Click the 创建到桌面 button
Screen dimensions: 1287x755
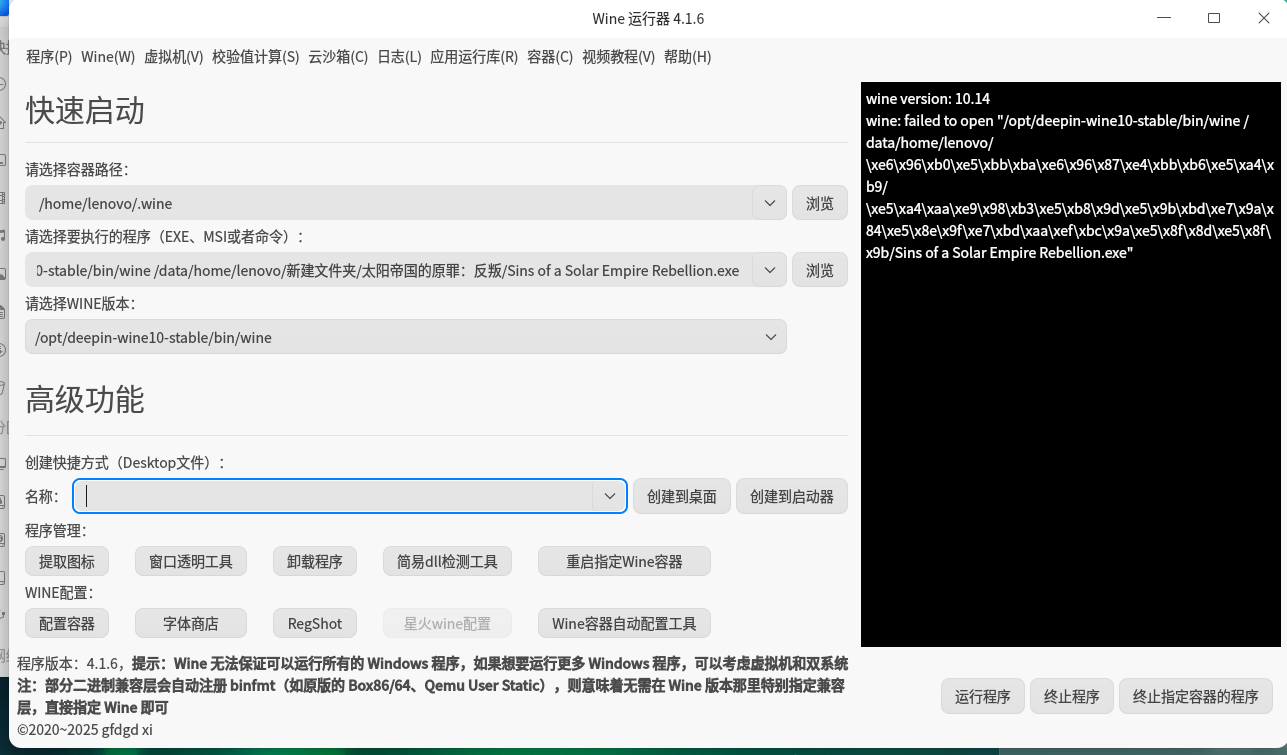[682, 496]
